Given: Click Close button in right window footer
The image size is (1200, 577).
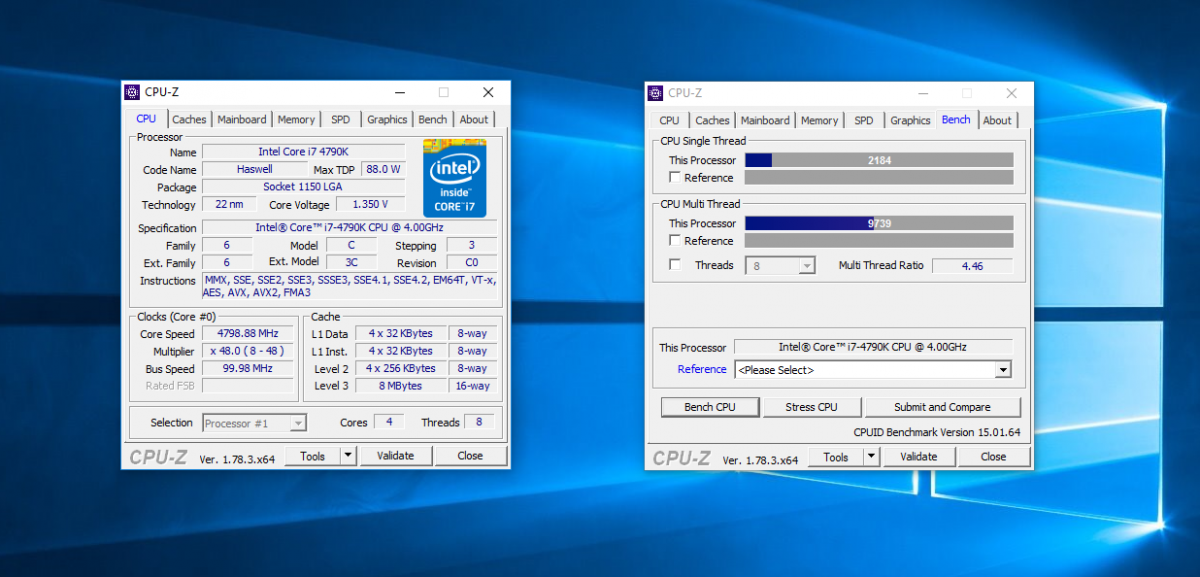Looking at the screenshot, I should pos(993,457).
